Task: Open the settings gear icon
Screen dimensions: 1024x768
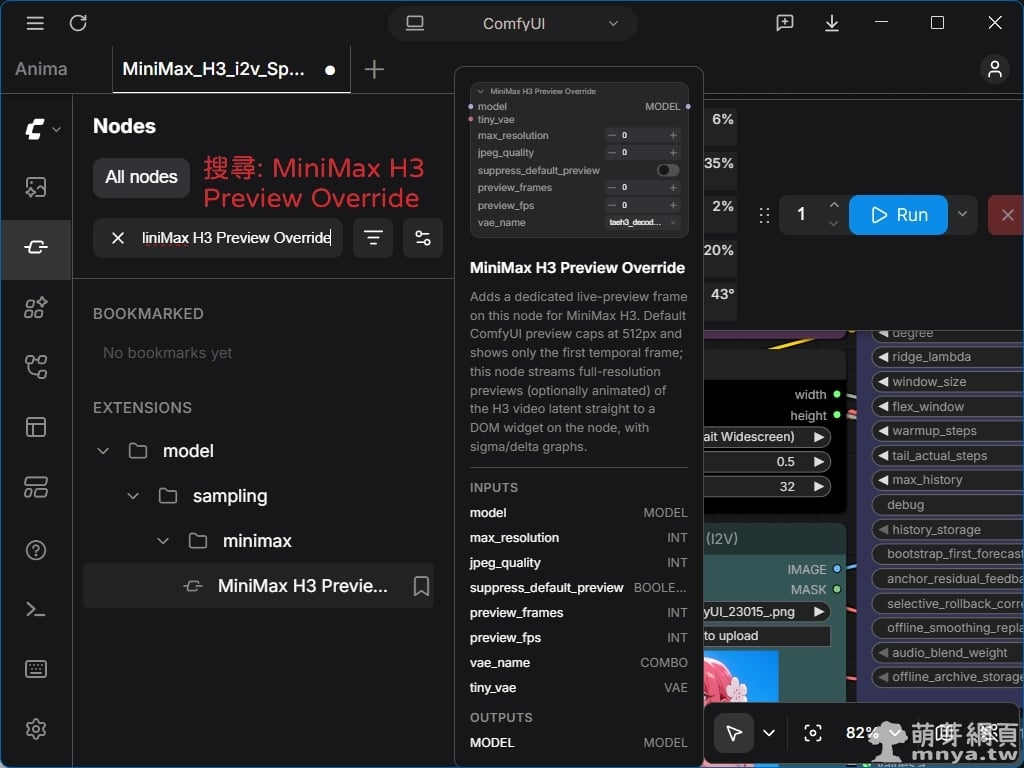Action: pos(36,729)
